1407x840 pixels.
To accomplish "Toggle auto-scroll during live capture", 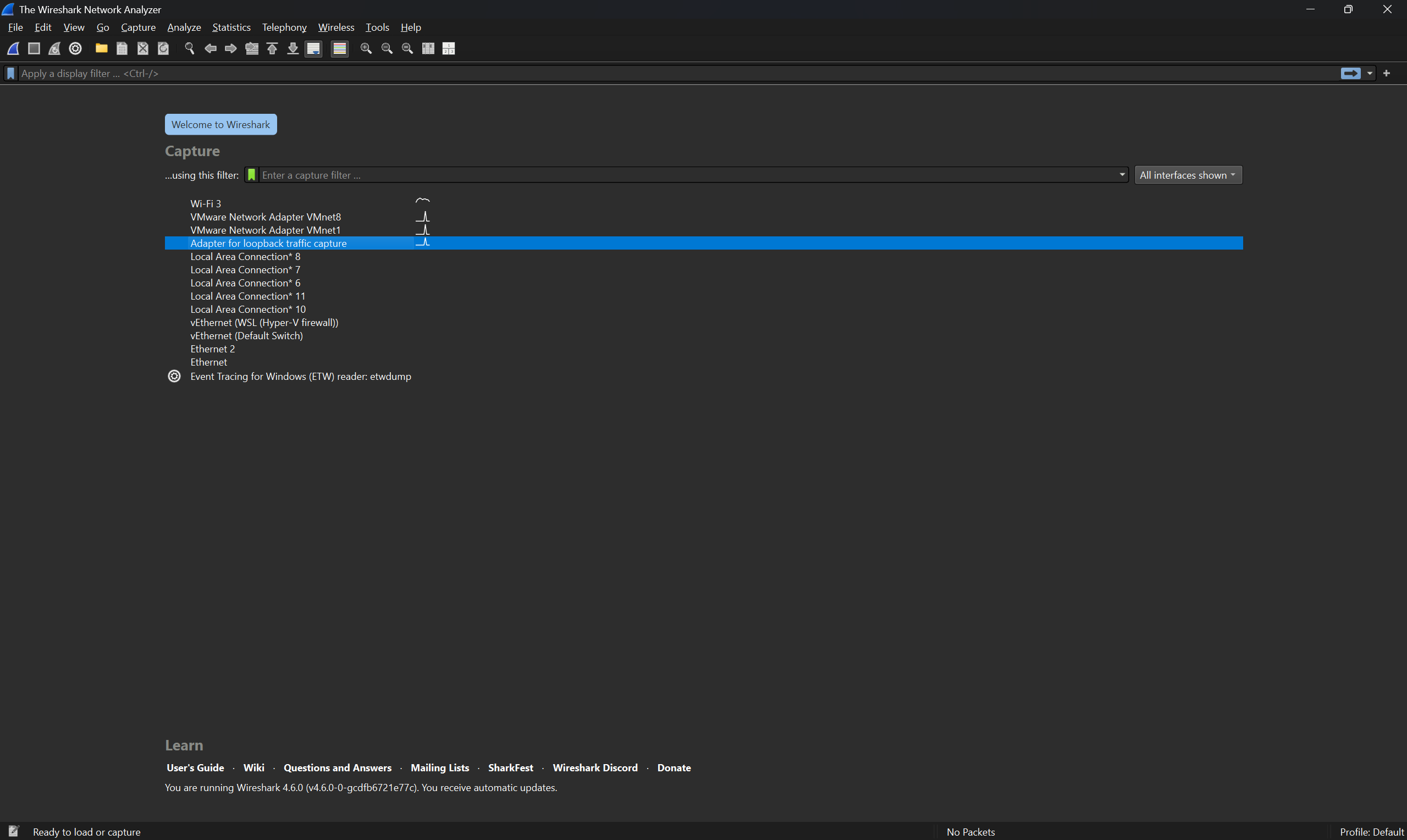I will tap(313, 49).
